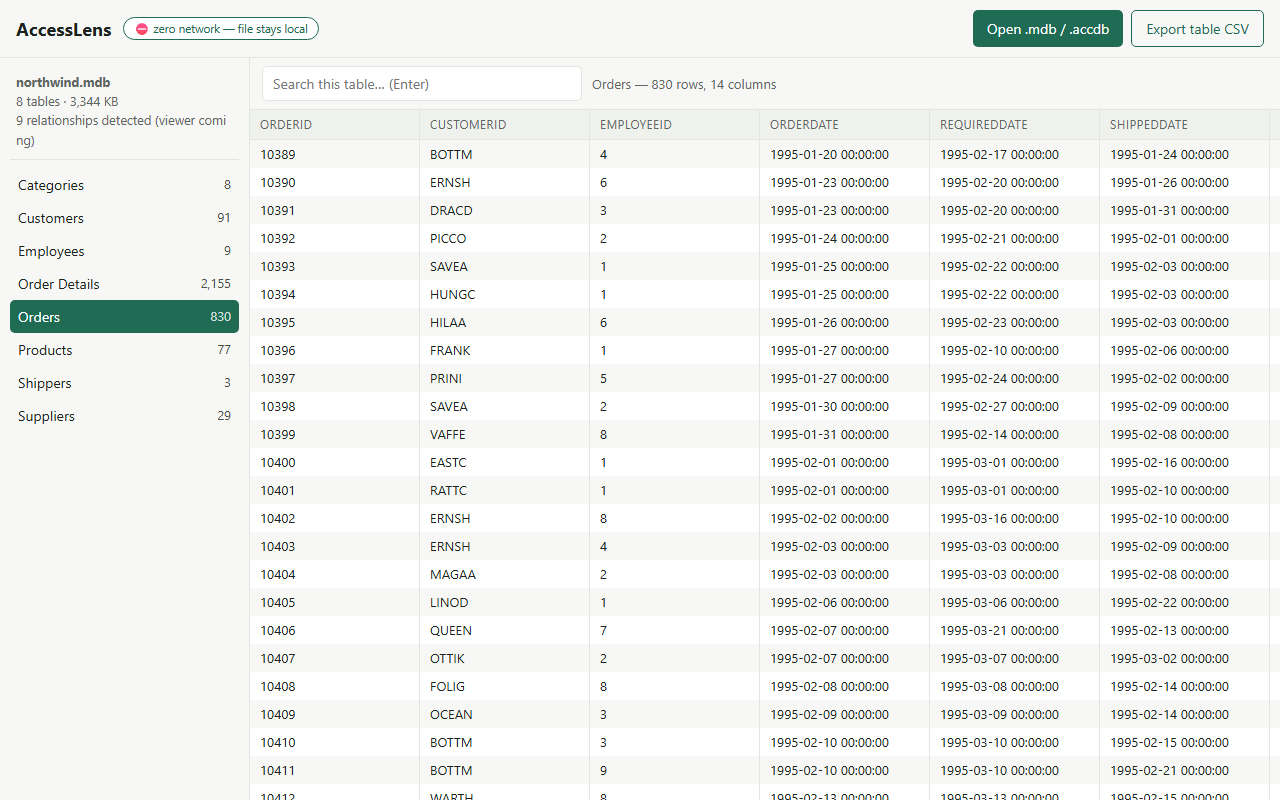Click the ORDERID column header
1280x800 pixels.
click(335, 125)
